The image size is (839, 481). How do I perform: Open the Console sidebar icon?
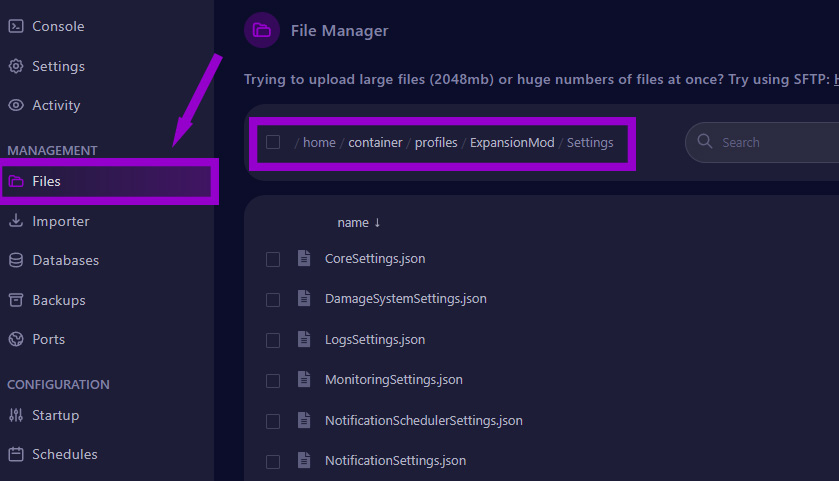coord(15,27)
